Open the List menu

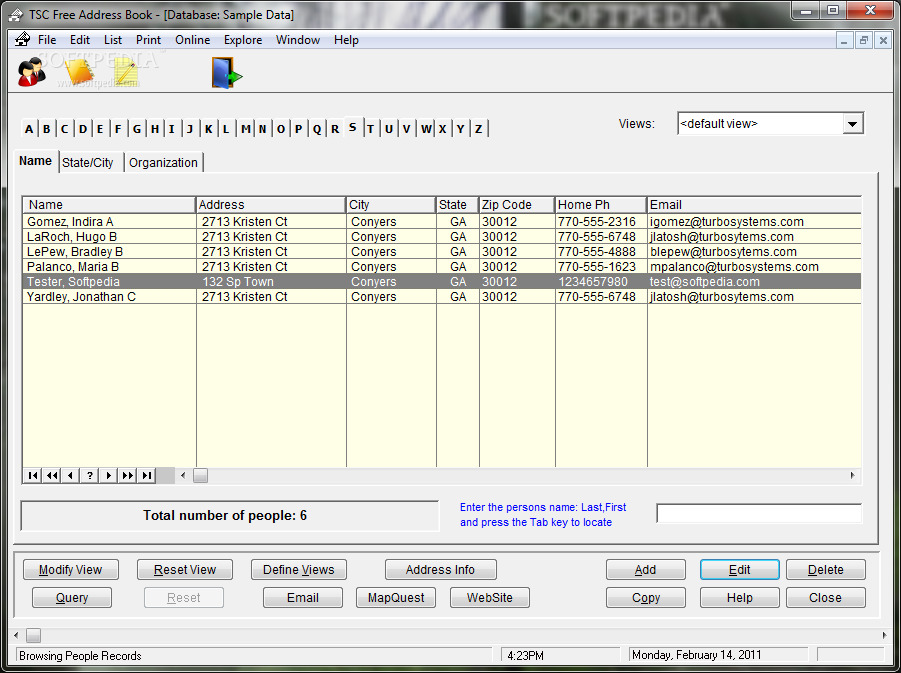point(113,40)
